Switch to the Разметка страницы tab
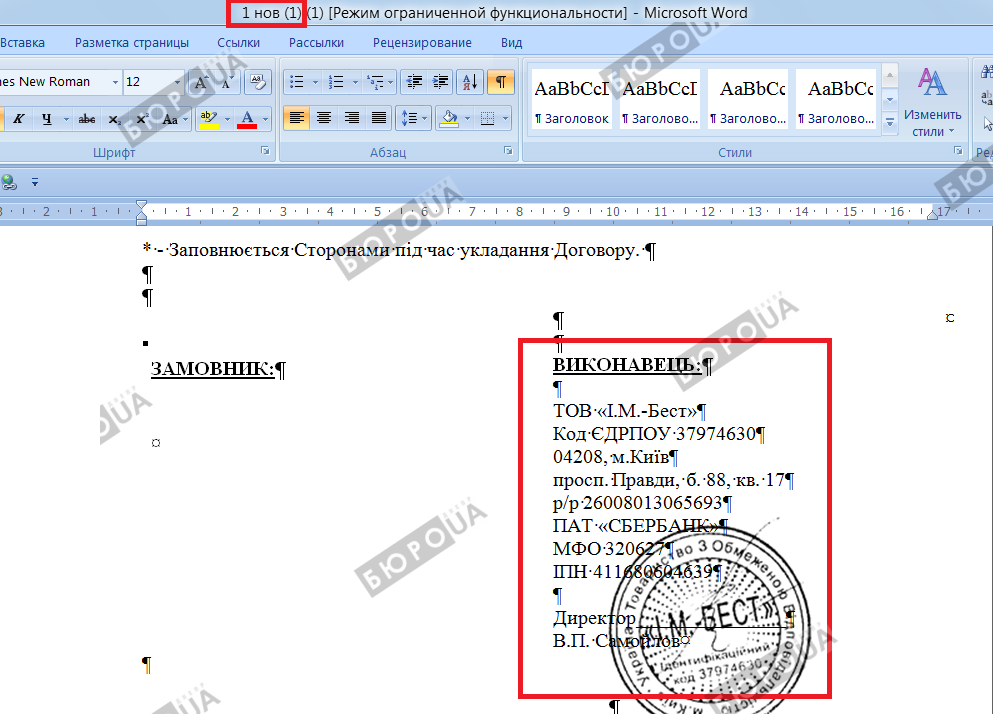993x714 pixels. (132, 43)
